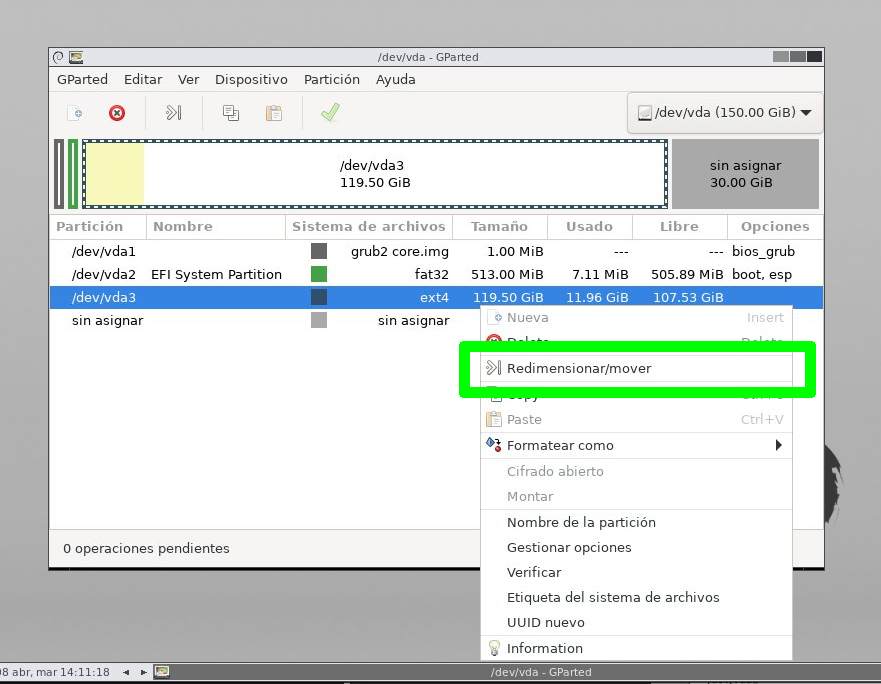Open the Partición menu in menu bar
This screenshot has width=881, height=684.
[331, 80]
